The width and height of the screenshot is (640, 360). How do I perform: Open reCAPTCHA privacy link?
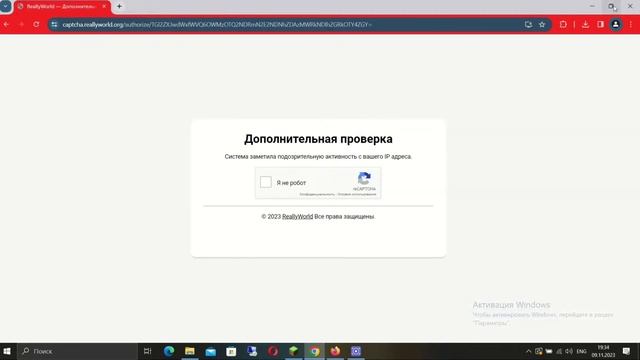317,195
